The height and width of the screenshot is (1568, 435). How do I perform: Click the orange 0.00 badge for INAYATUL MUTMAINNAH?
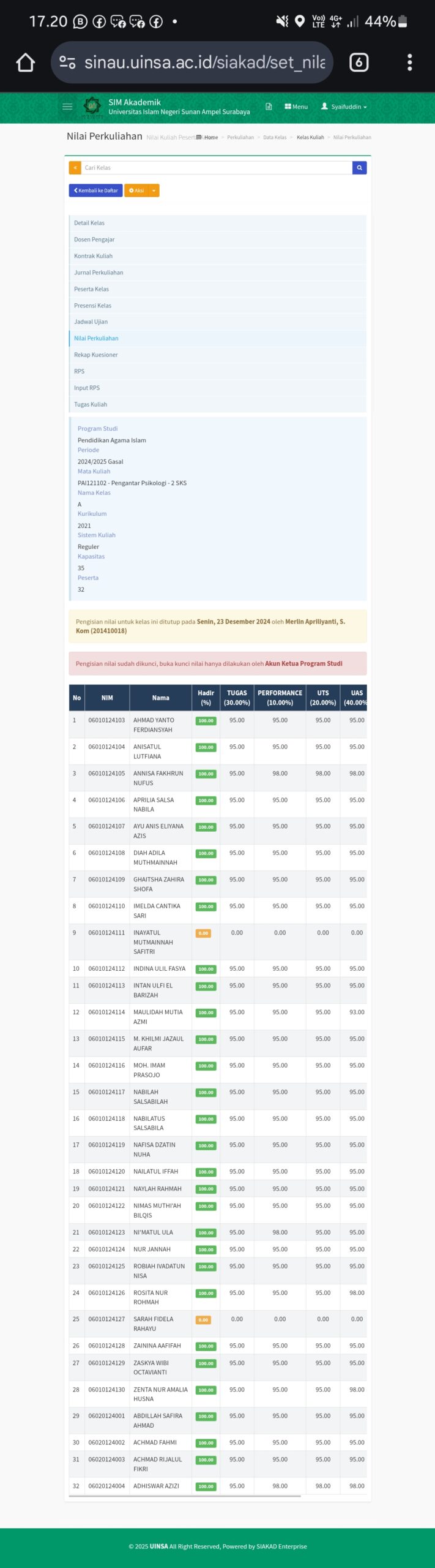point(203,933)
